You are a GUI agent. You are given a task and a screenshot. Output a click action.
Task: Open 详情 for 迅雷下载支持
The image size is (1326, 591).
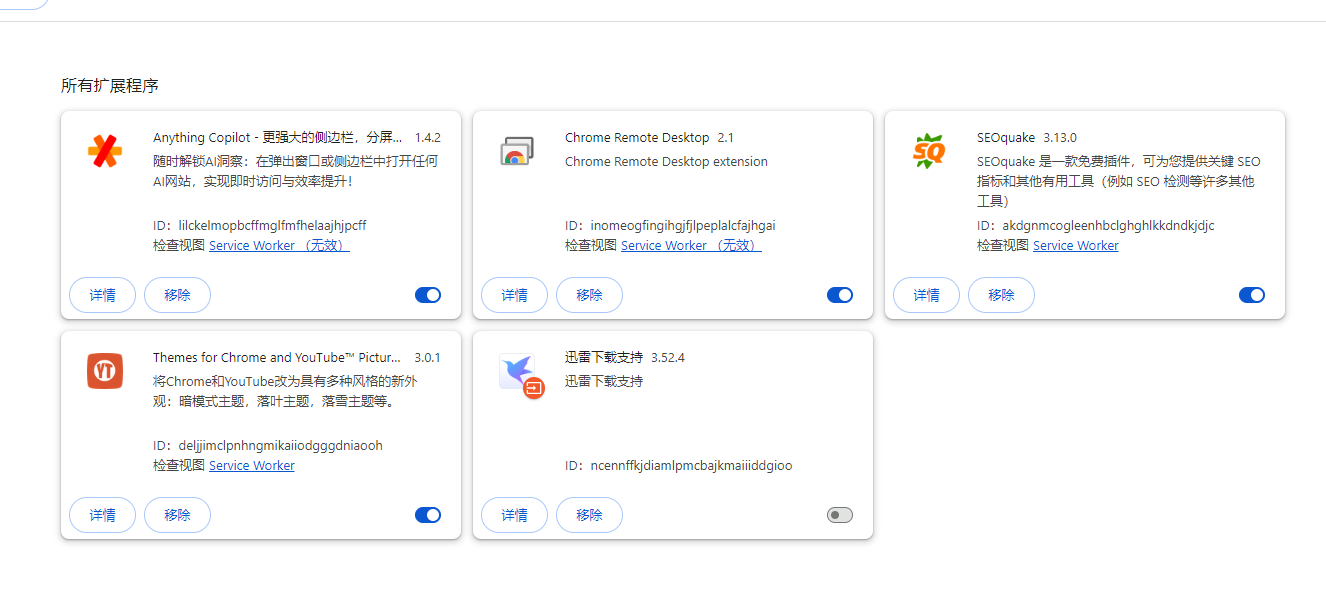514,515
